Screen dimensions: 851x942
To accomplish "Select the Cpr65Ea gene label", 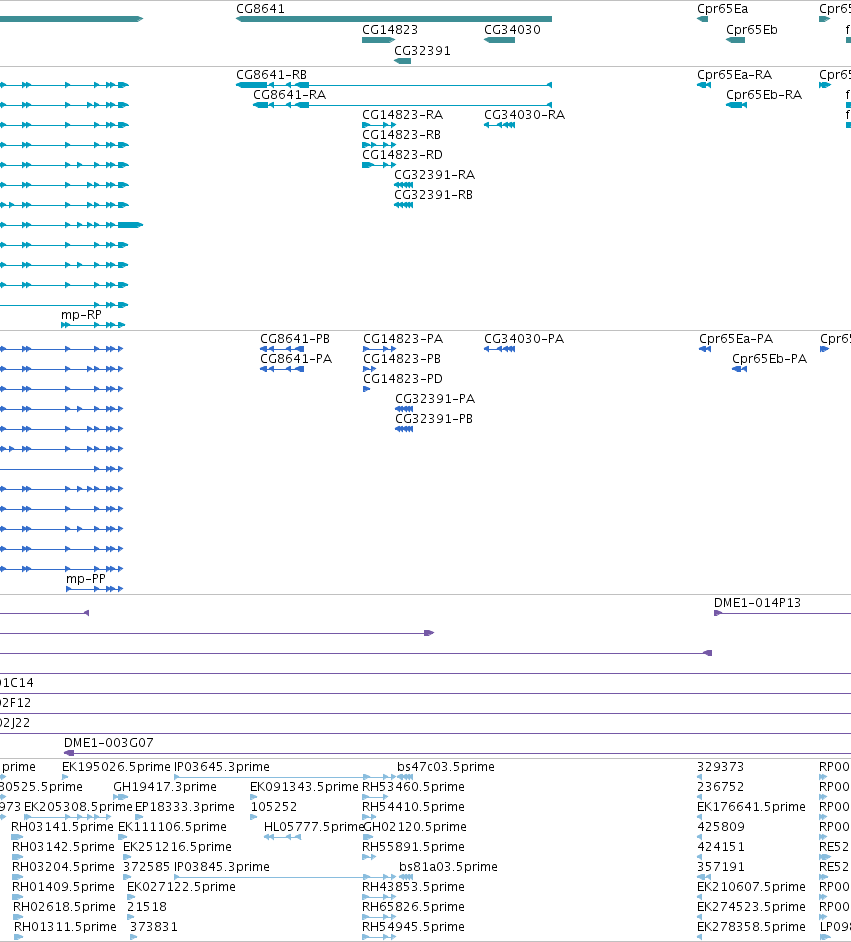I will coord(722,9).
